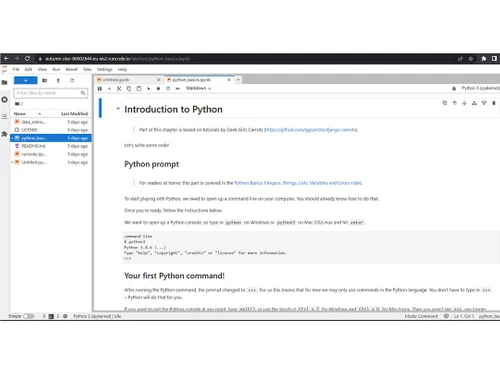The width and height of the screenshot is (500, 375).
Task: Save the notebook with the save icon
Action: pyautogui.click(x=99, y=88)
